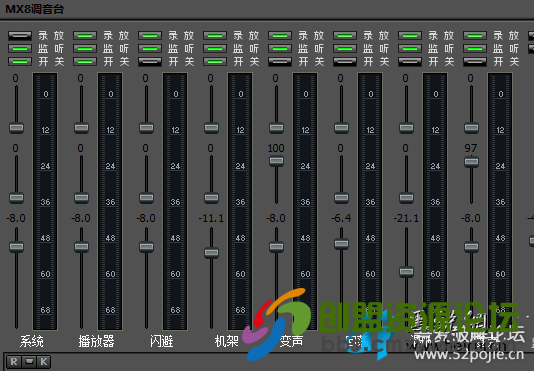Toggle 录放 on the 闪避 channel
This screenshot has height=371, width=534.
coord(150,35)
